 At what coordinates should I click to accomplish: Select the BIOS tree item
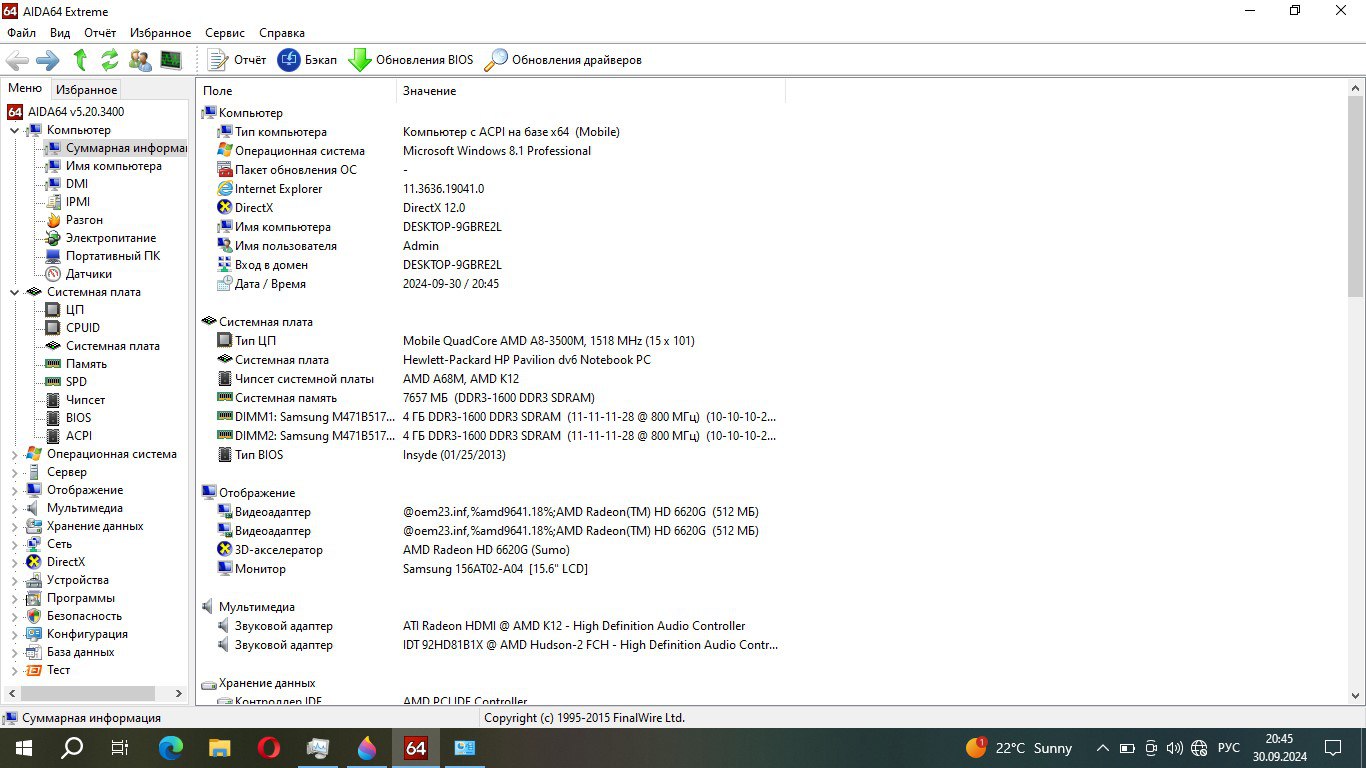click(78, 418)
